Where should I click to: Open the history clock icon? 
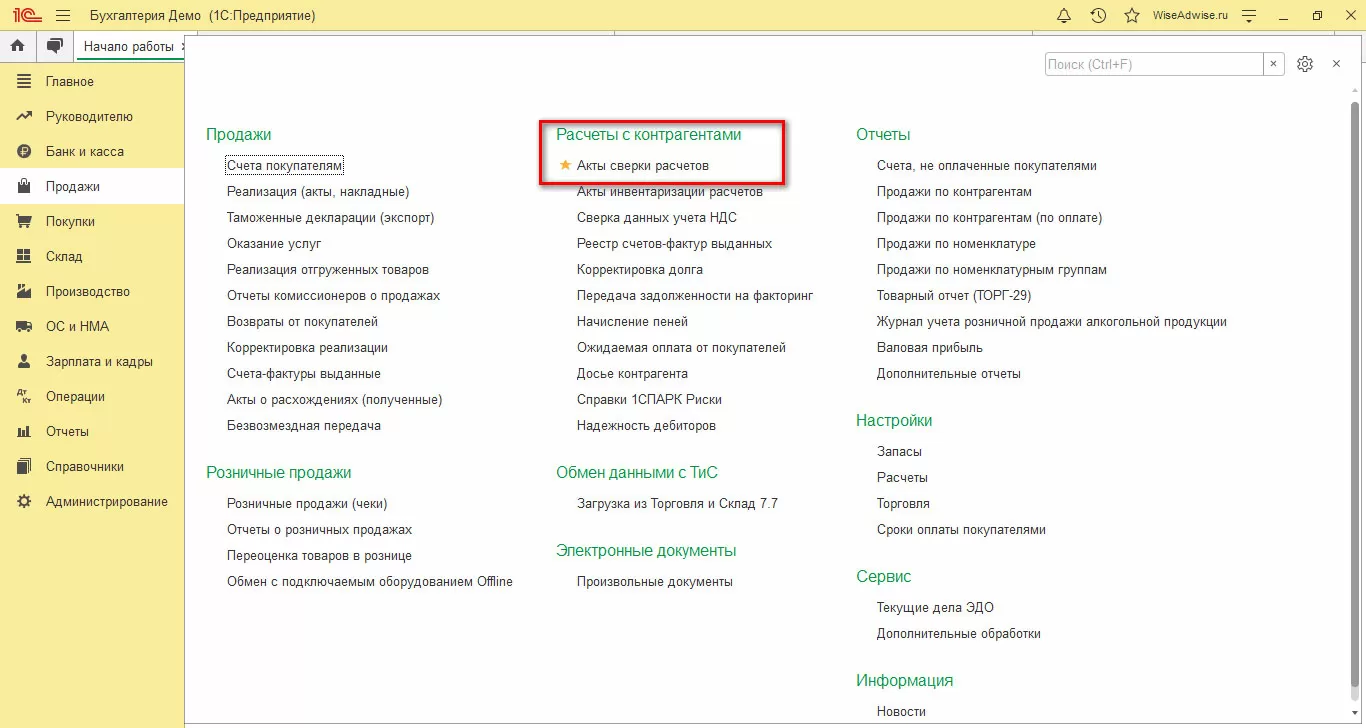coord(1098,16)
